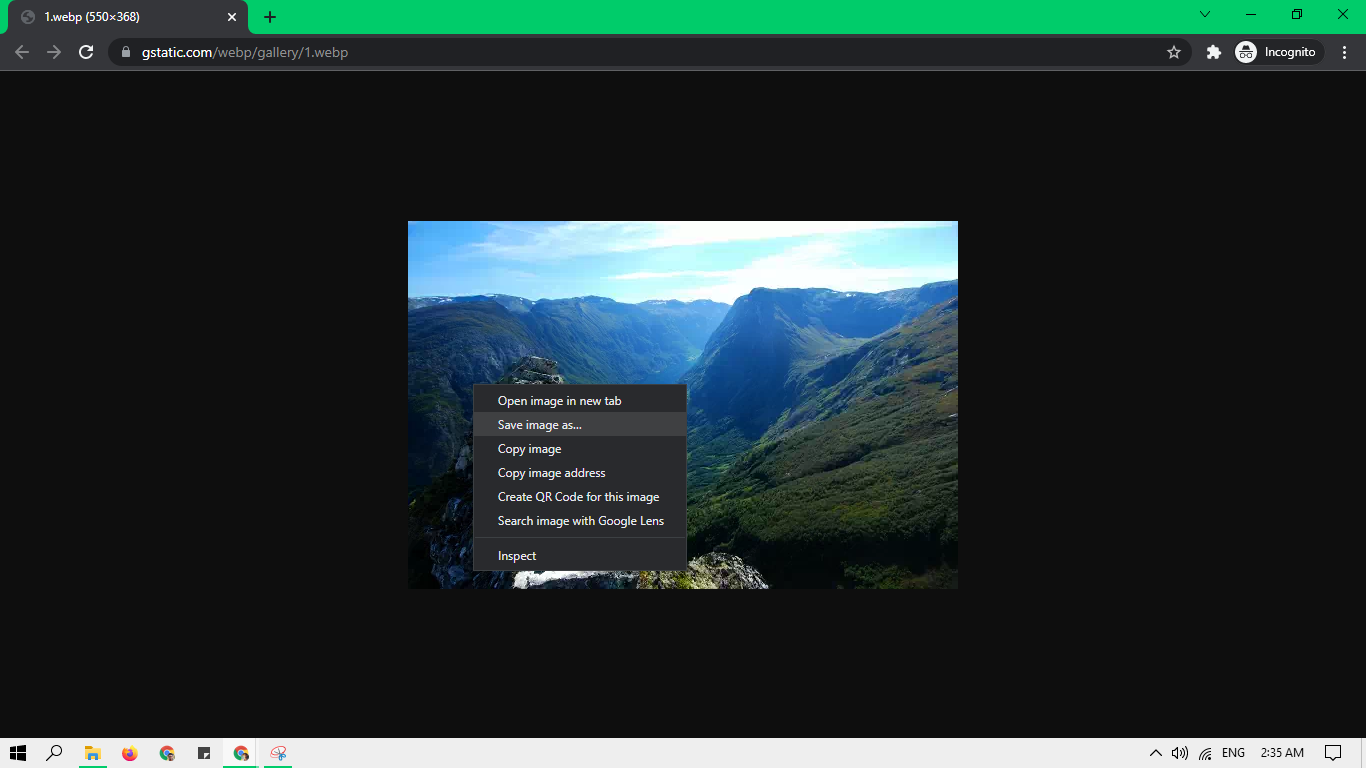Choose Create QR Code for this image
Image resolution: width=1366 pixels, height=768 pixels.
point(580,497)
